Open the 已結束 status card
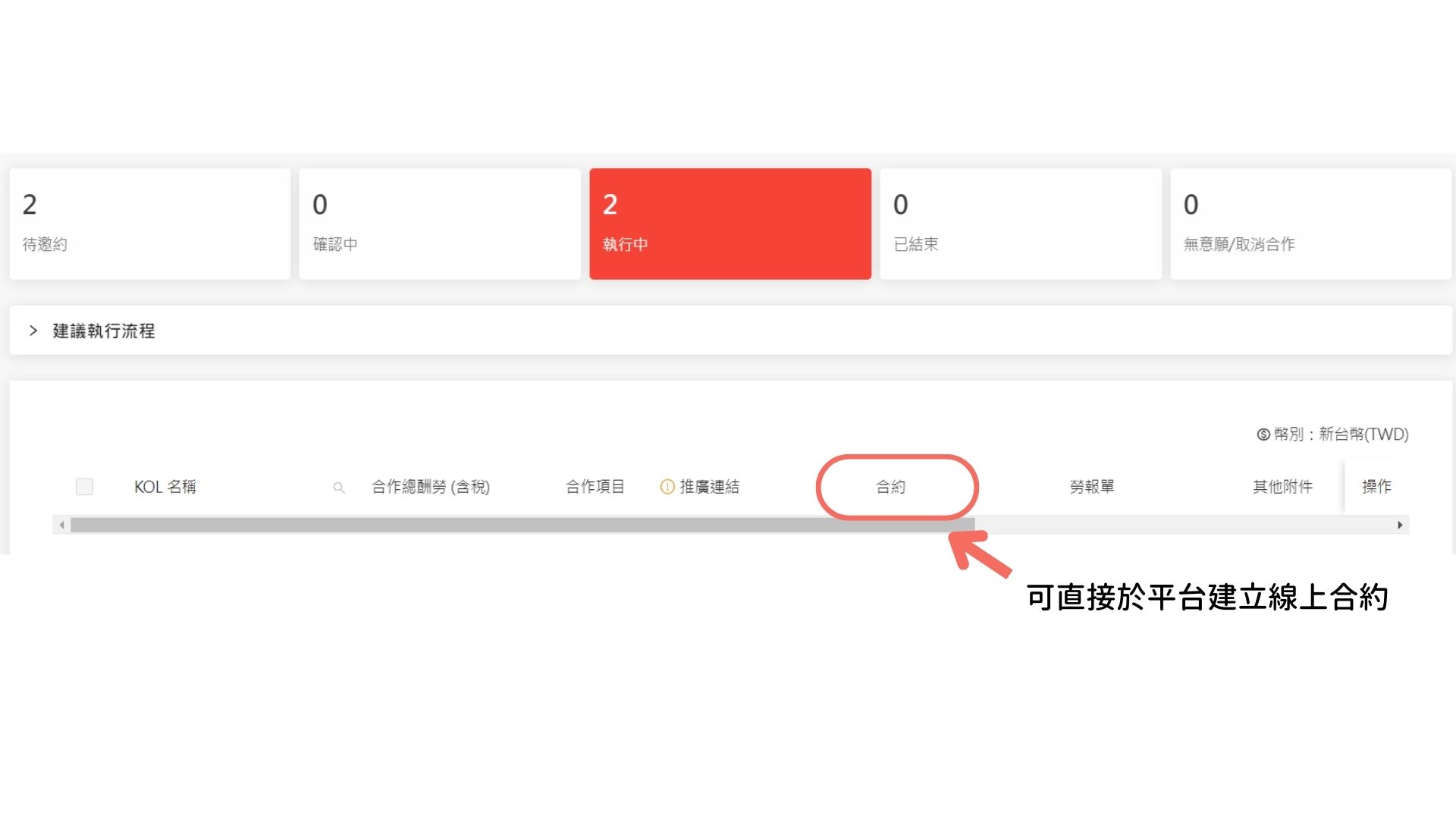1456x819 pixels. (1021, 224)
